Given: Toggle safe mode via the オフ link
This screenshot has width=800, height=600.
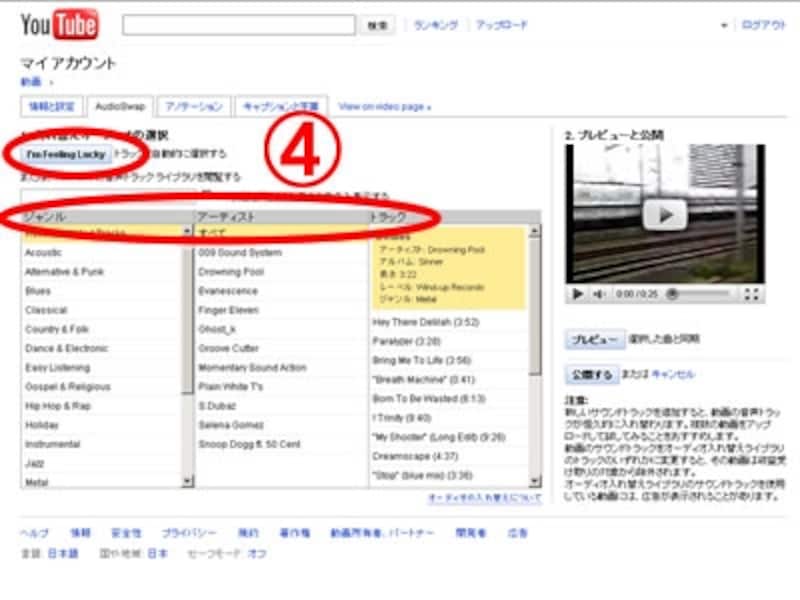Looking at the screenshot, I should point(257,554).
